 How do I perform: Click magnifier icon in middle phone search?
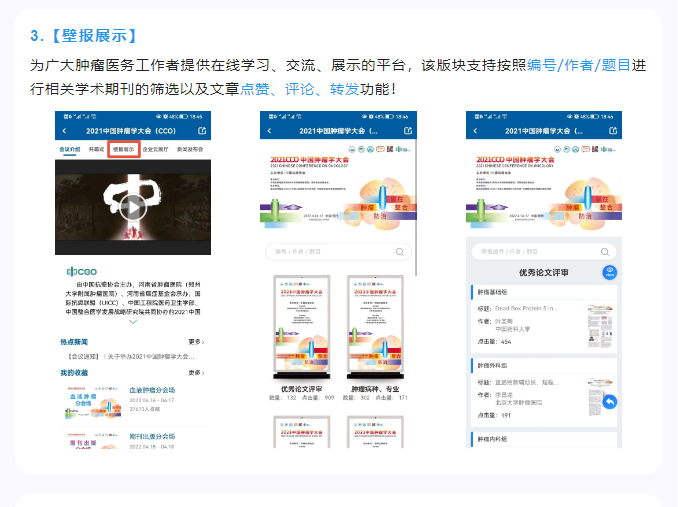click(x=400, y=252)
